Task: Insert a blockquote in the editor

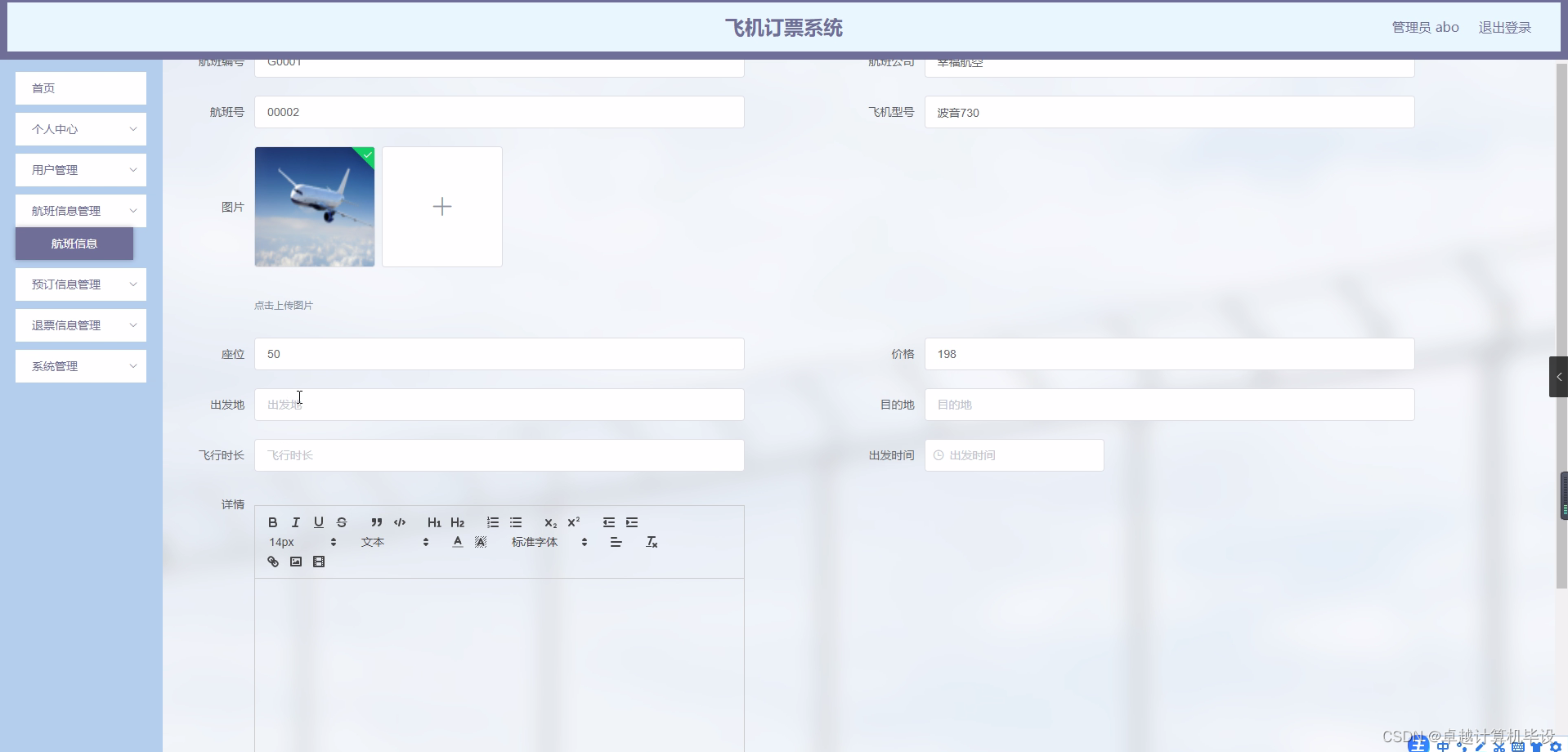Action: [376, 522]
